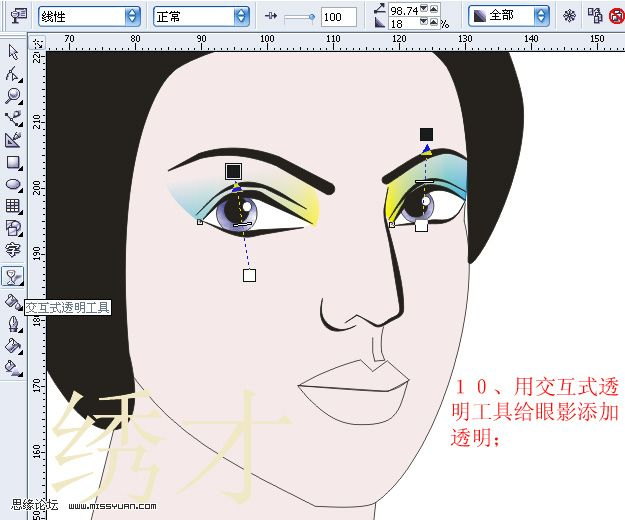Click the left eye iris
The height and width of the screenshot is (520, 625).
pyautogui.click(x=237, y=212)
